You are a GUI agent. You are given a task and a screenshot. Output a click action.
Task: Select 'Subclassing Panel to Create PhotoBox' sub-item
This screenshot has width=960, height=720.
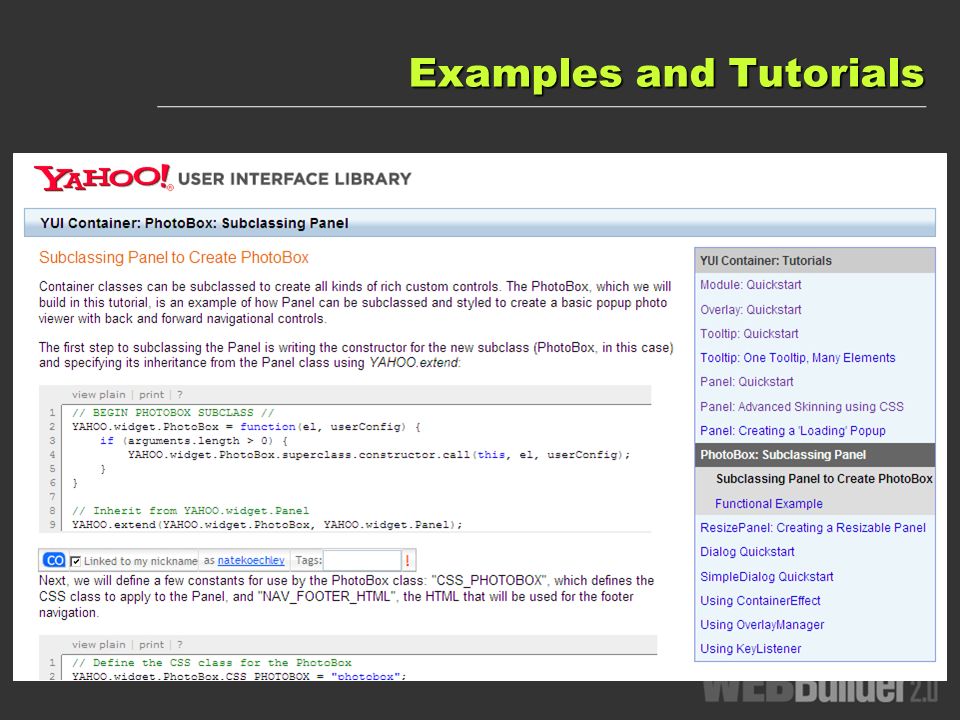tap(824, 479)
